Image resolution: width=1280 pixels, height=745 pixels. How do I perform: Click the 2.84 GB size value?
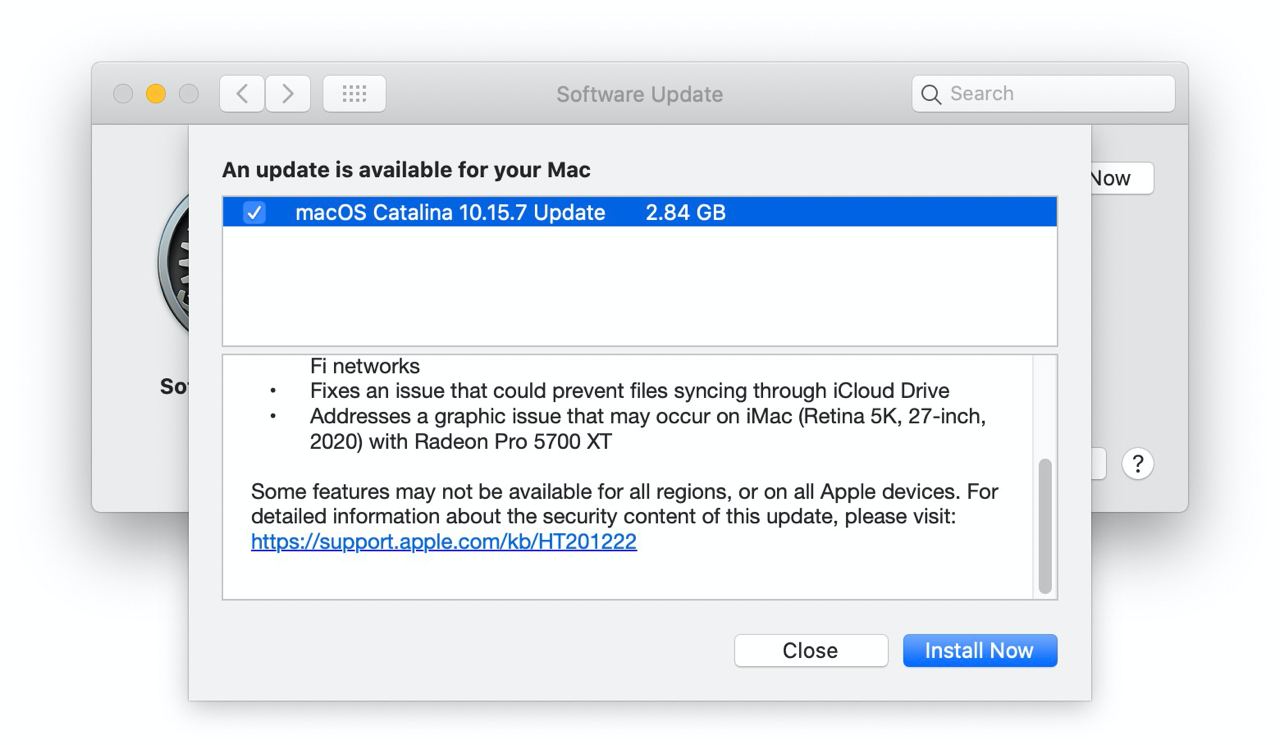(x=686, y=212)
